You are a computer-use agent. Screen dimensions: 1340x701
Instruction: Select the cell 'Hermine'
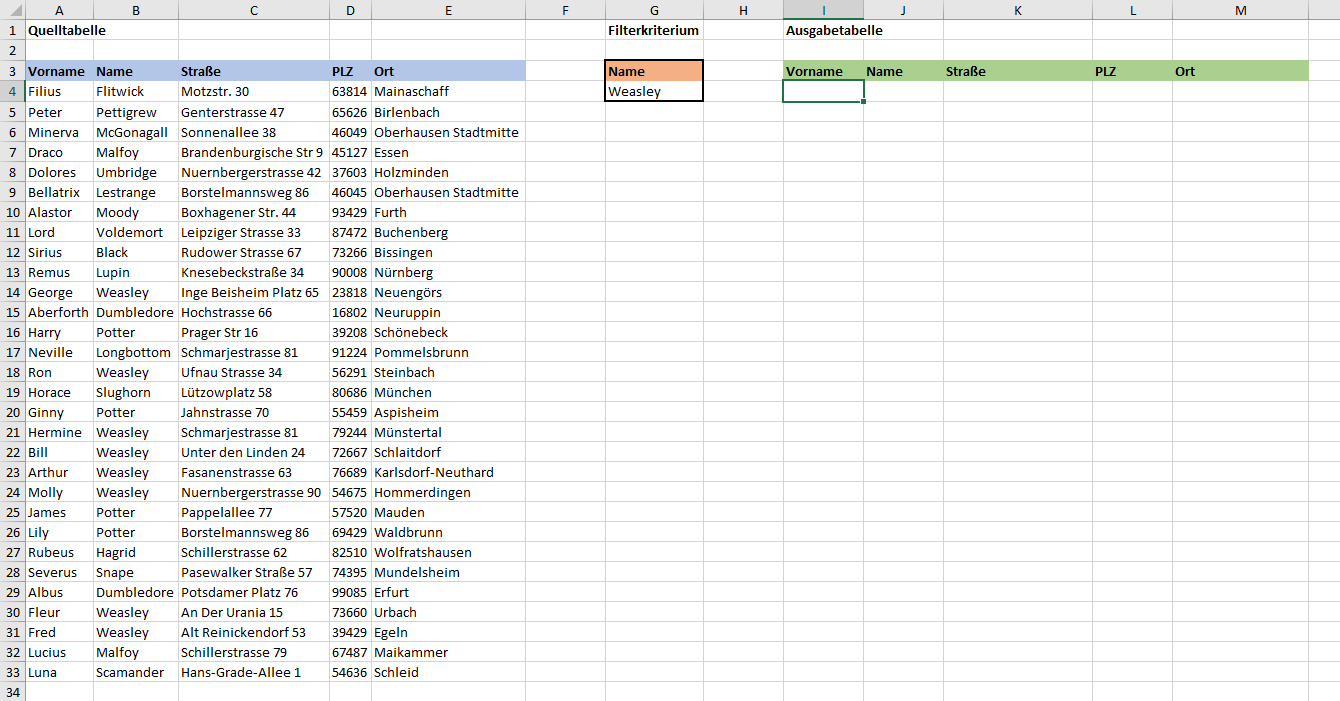click(60, 432)
